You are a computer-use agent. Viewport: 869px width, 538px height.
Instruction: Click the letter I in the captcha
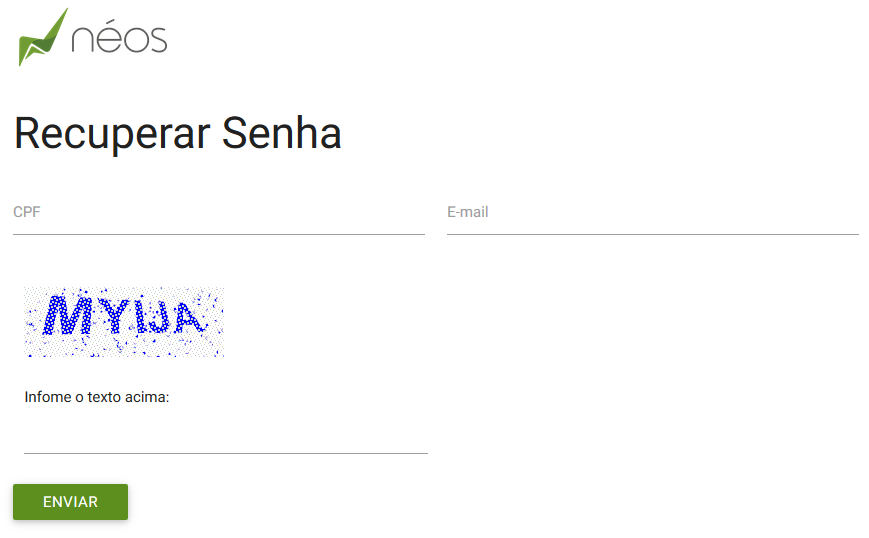coord(139,317)
